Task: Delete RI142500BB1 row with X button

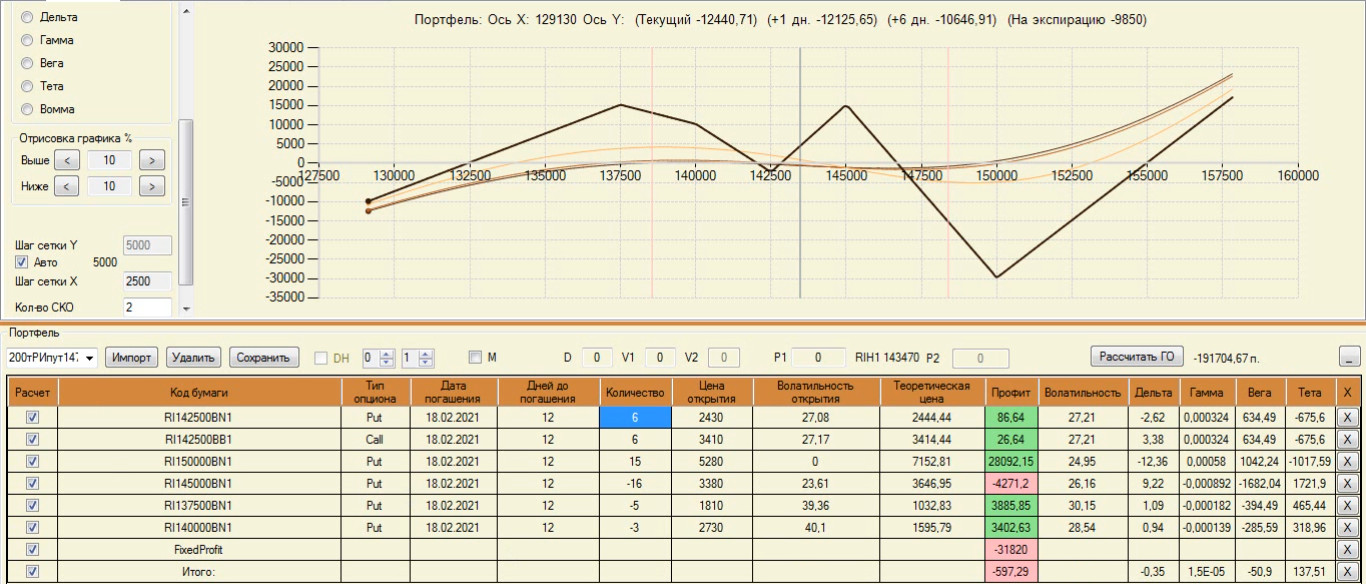Action: click(x=1347, y=440)
